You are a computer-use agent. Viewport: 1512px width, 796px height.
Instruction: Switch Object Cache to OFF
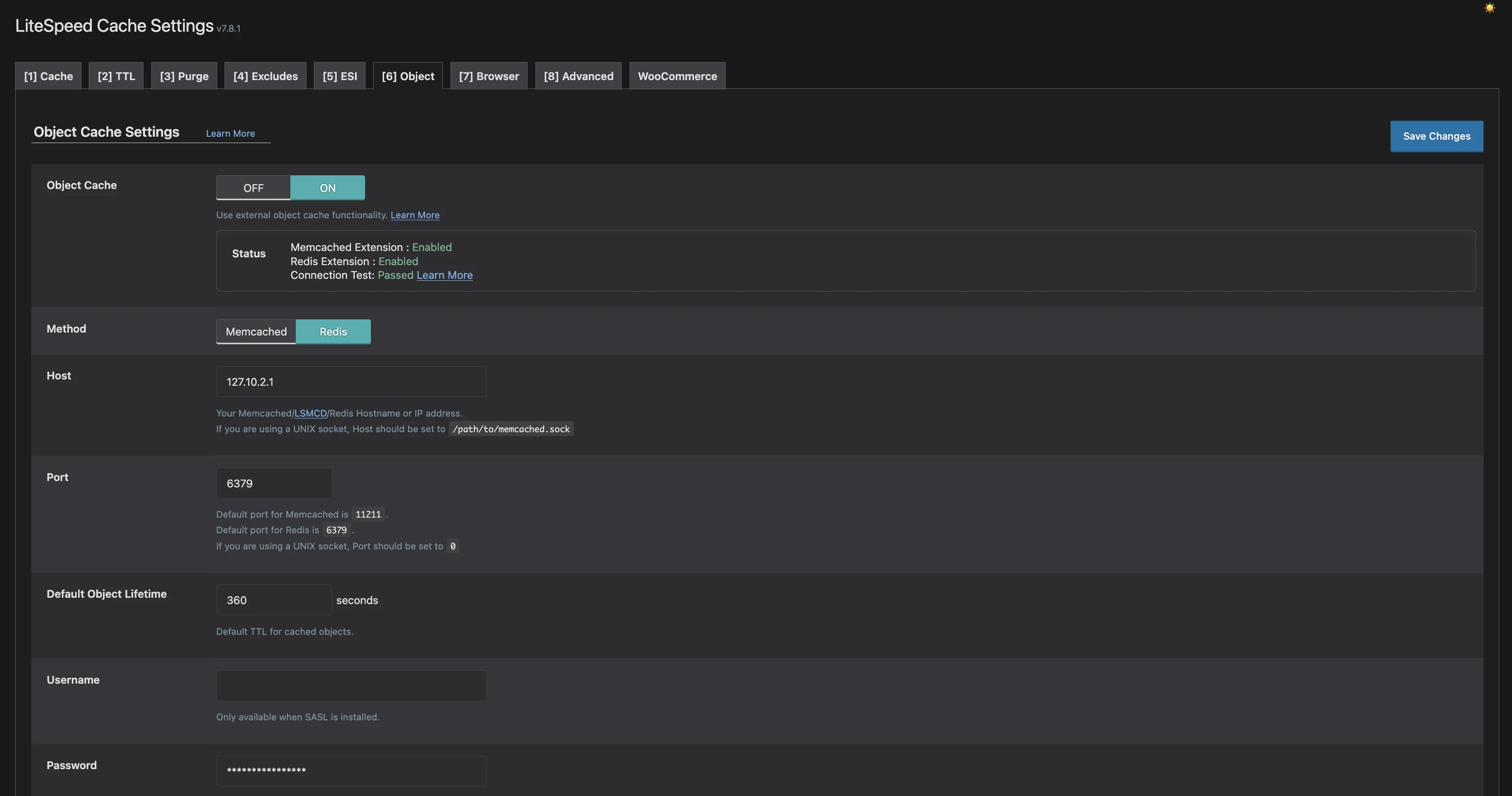click(x=253, y=188)
